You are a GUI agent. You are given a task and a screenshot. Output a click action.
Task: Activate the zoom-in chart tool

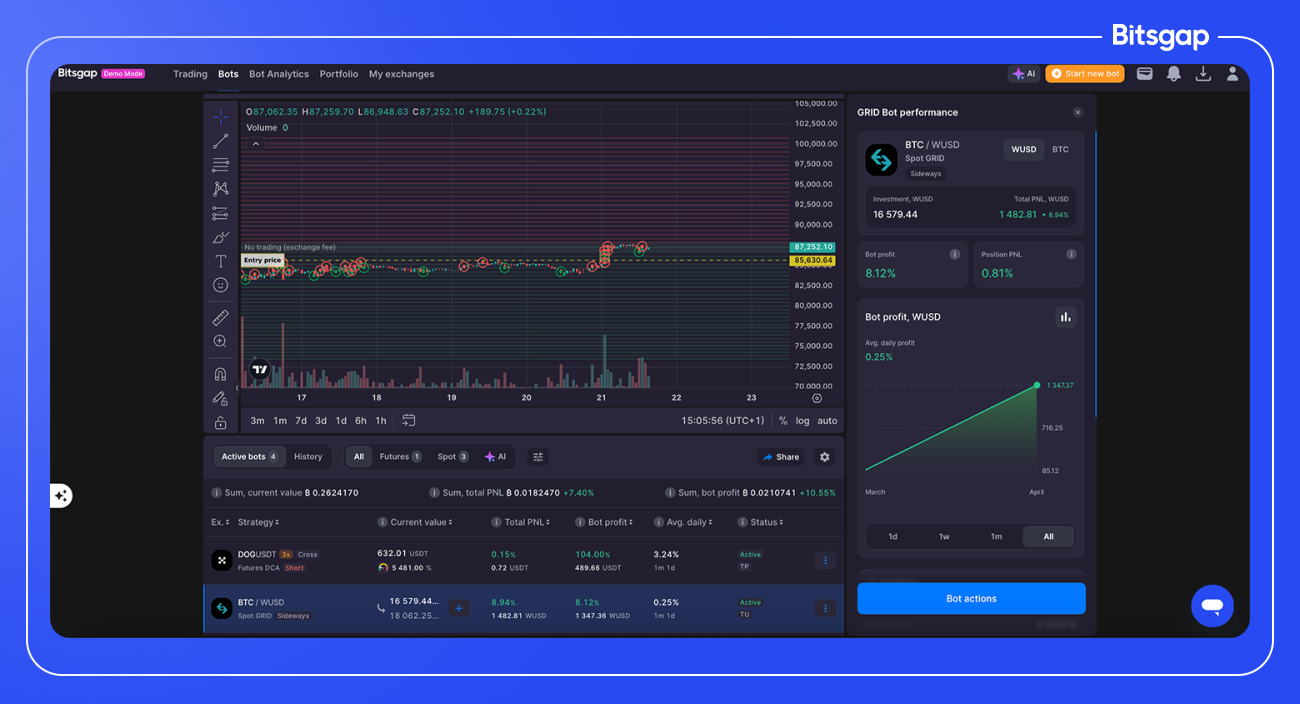pos(220,341)
